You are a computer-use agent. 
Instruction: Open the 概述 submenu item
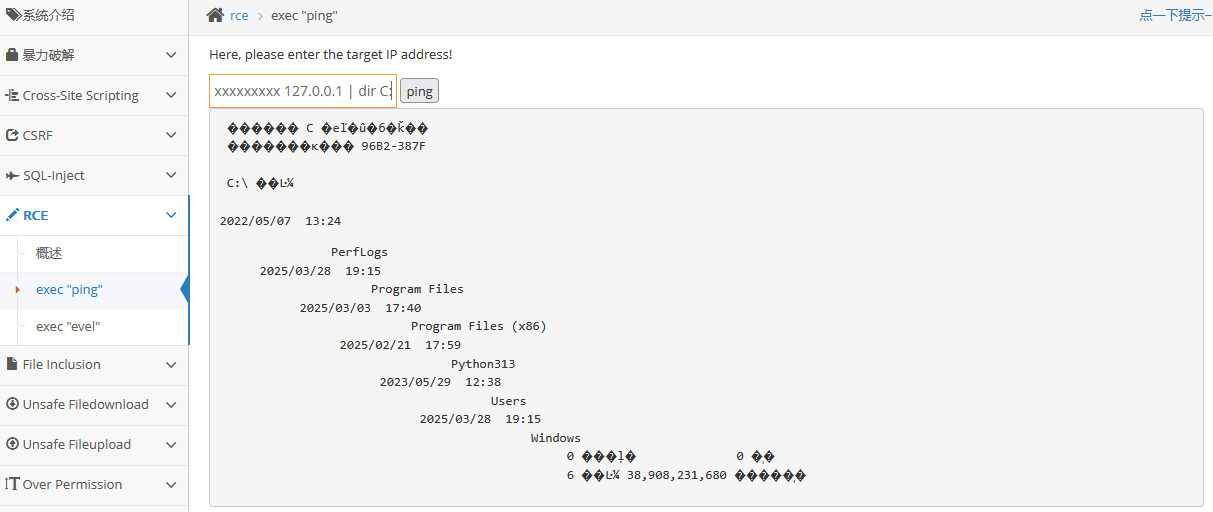pos(49,253)
